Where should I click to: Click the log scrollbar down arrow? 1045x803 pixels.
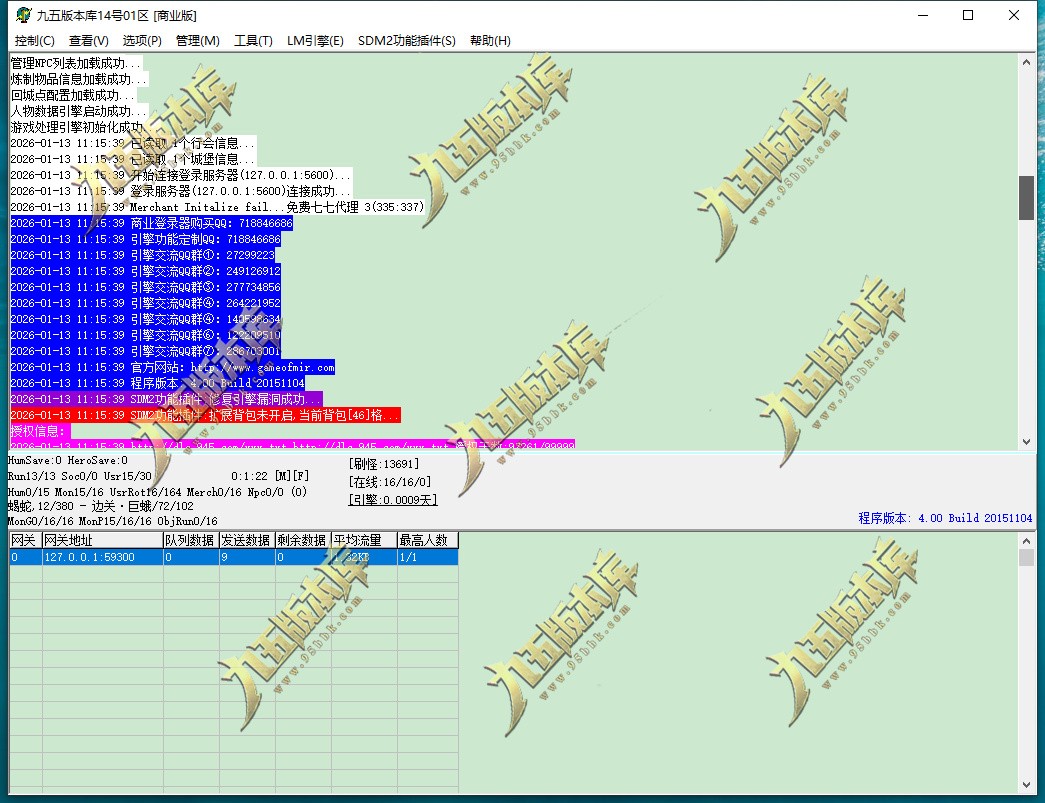point(1026,442)
